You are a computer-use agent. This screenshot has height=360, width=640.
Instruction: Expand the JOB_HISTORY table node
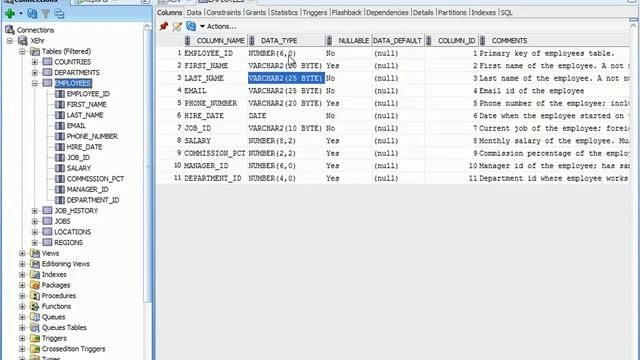(x=35, y=211)
